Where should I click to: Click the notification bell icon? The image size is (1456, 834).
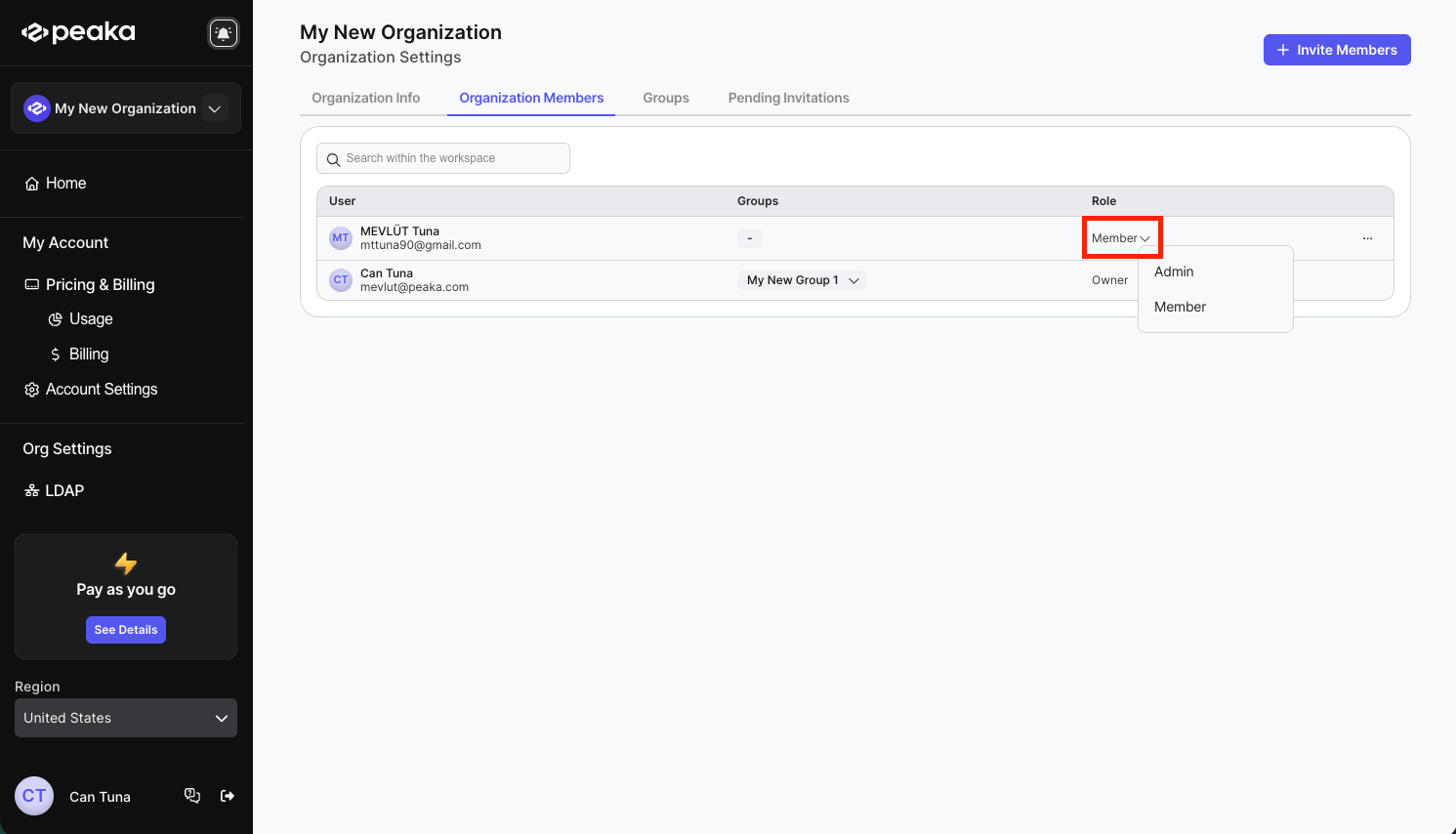(224, 33)
